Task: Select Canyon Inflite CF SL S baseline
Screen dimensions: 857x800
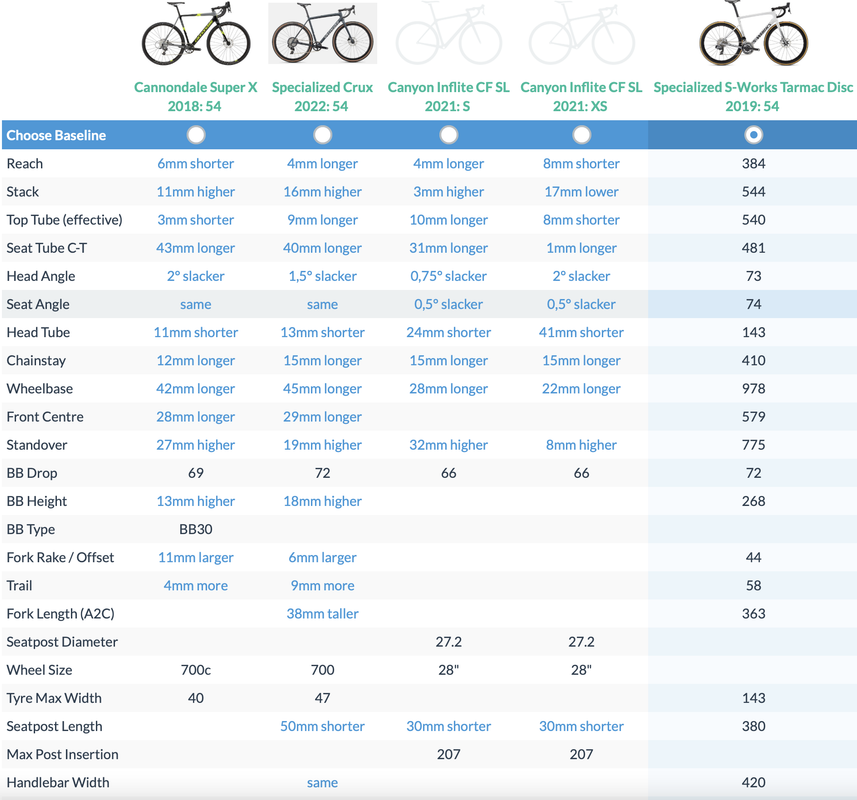Action: coord(449,134)
